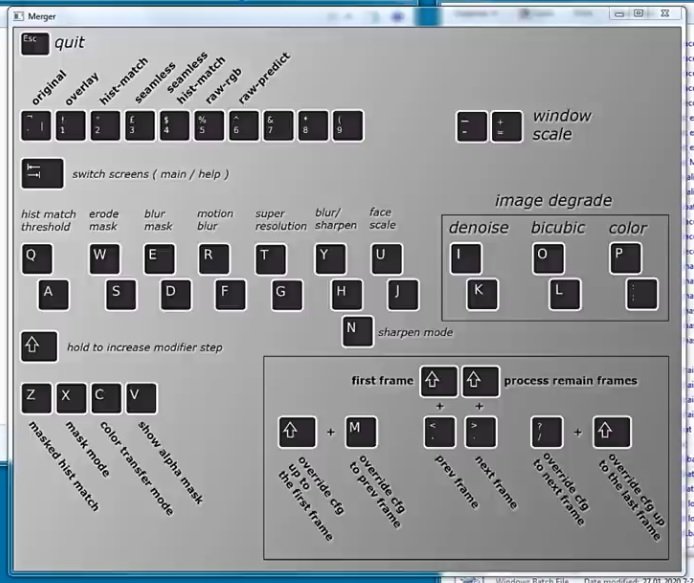Select the X mask mode key

point(71,398)
